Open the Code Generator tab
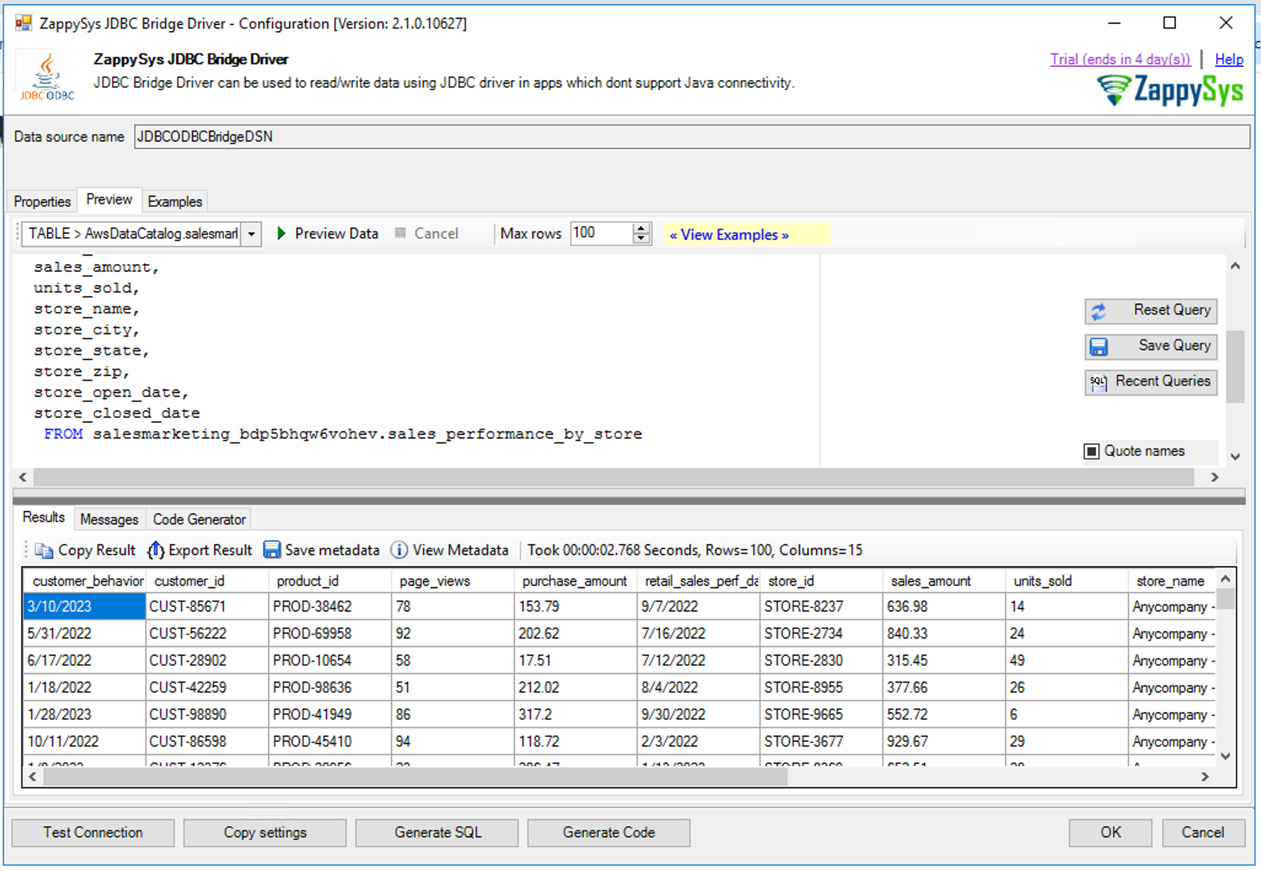Image resolution: width=1261 pixels, height=871 pixels. point(198,519)
